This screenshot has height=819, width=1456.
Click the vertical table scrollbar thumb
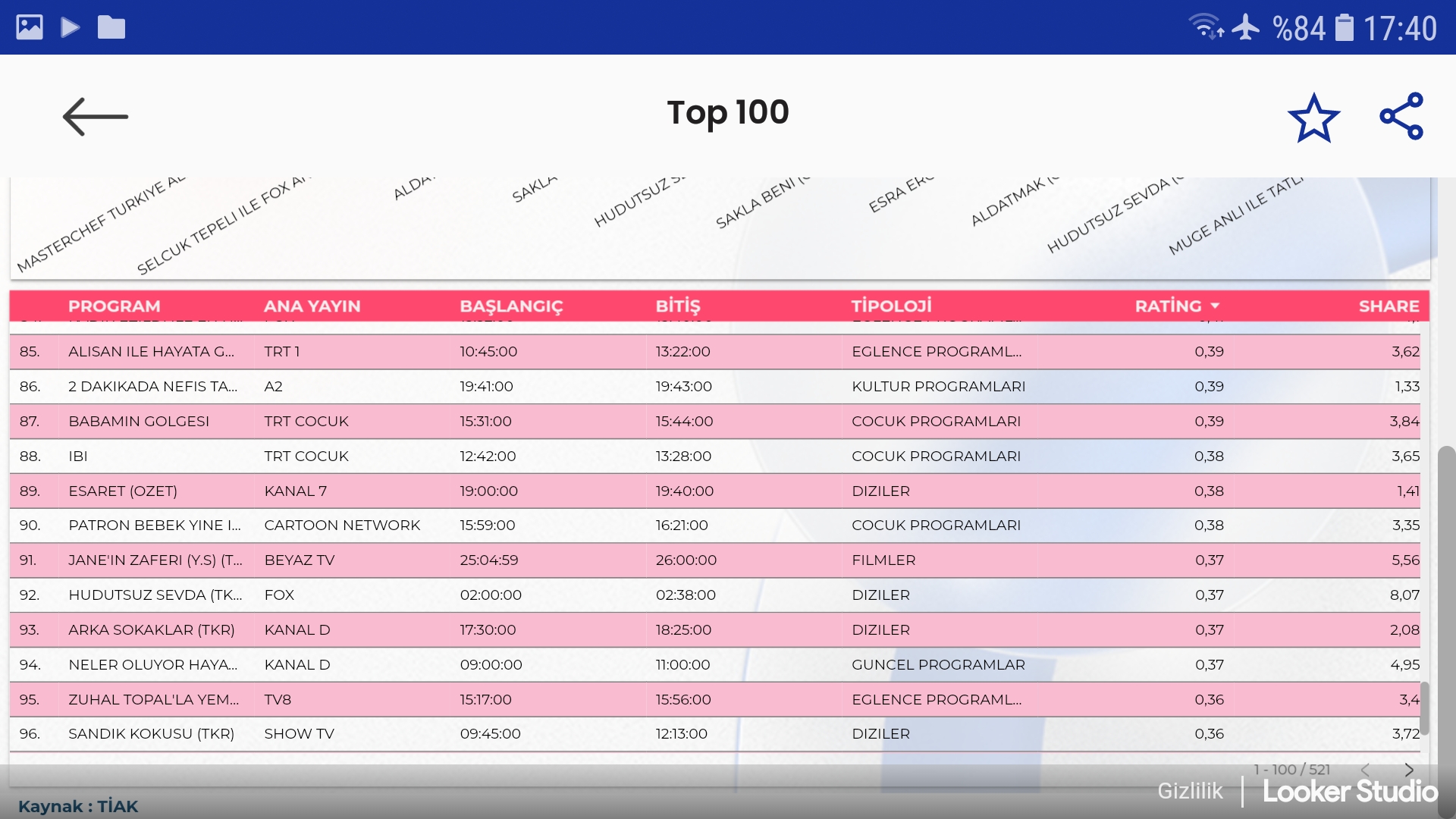pyautogui.click(x=1424, y=708)
